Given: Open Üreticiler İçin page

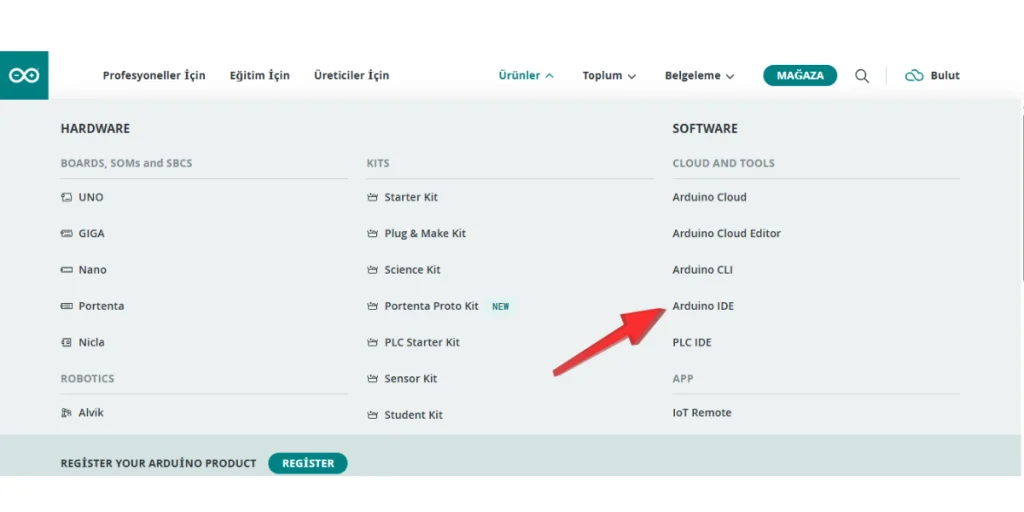Looking at the screenshot, I should (x=351, y=76).
